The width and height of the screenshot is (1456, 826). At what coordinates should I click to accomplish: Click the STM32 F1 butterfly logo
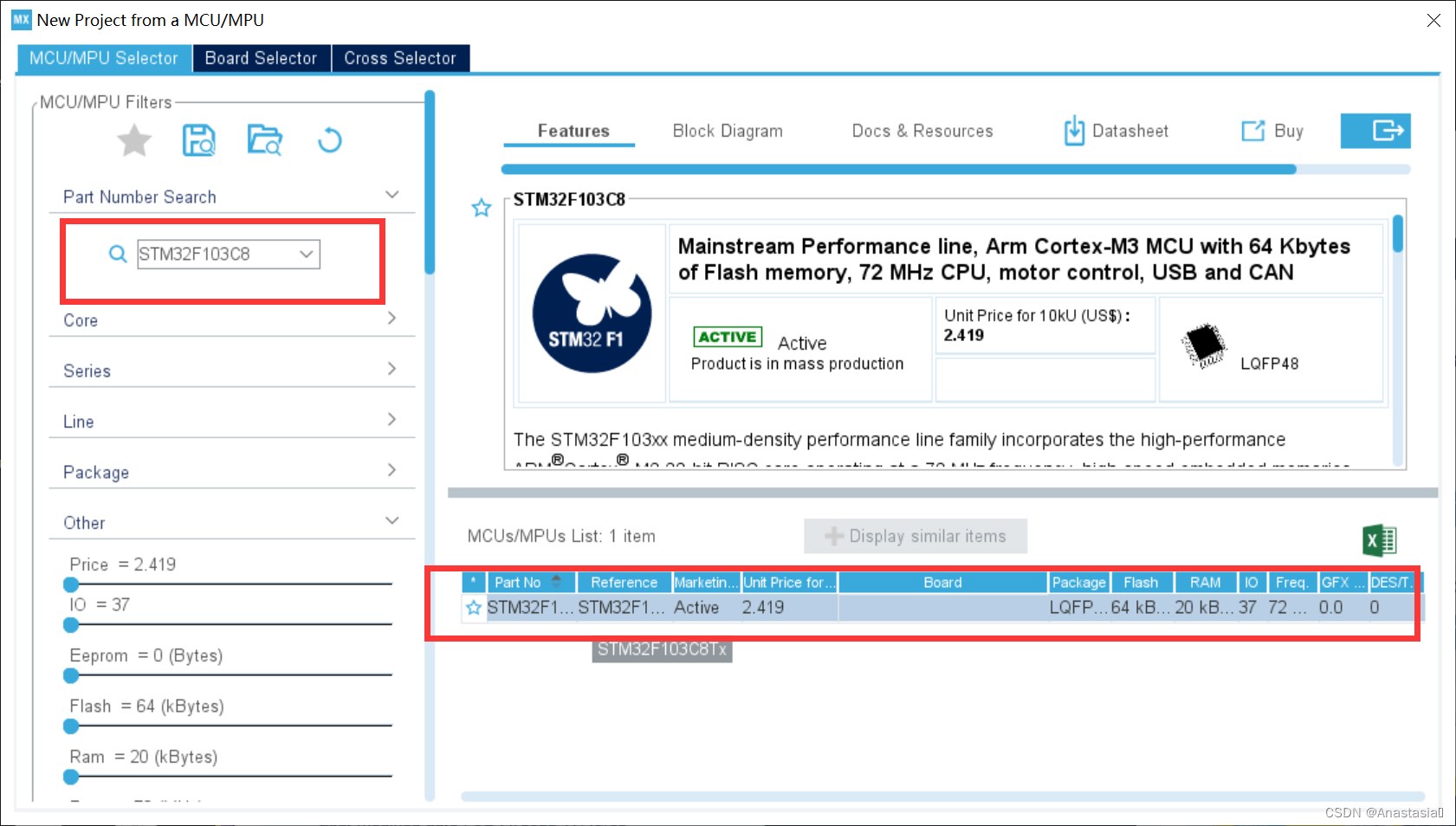(x=592, y=313)
